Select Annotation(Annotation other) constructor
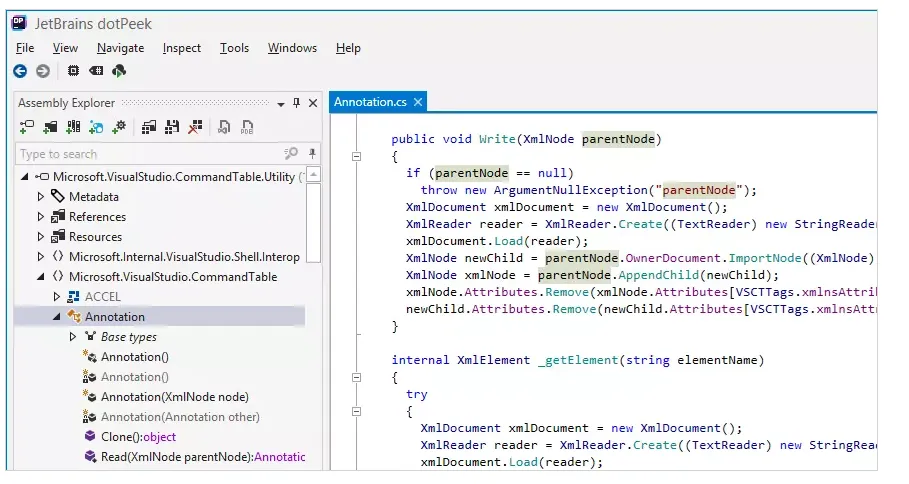The image size is (909, 484). tap(180, 417)
